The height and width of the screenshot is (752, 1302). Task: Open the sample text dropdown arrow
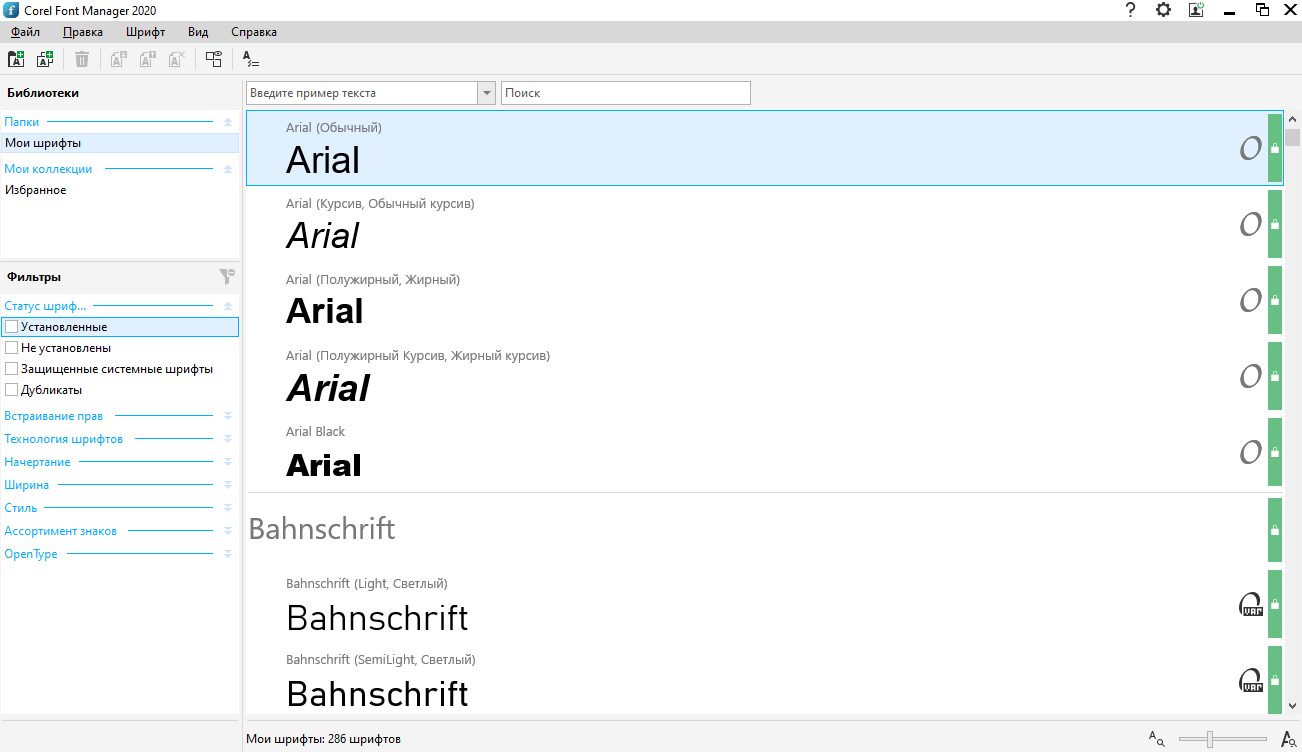(x=487, y=93)
